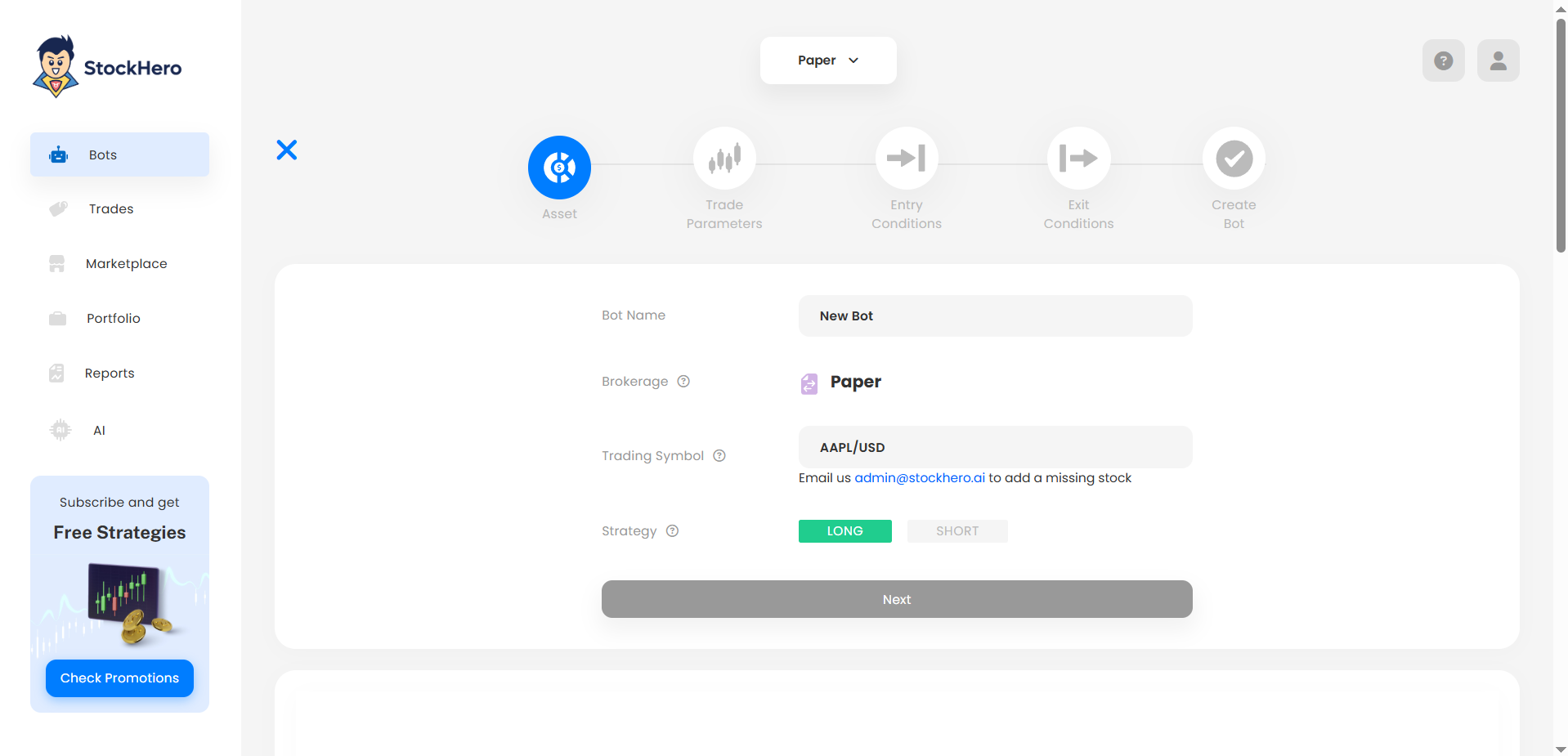
Task: Open help via question mark button
Action: point(1444,60)
